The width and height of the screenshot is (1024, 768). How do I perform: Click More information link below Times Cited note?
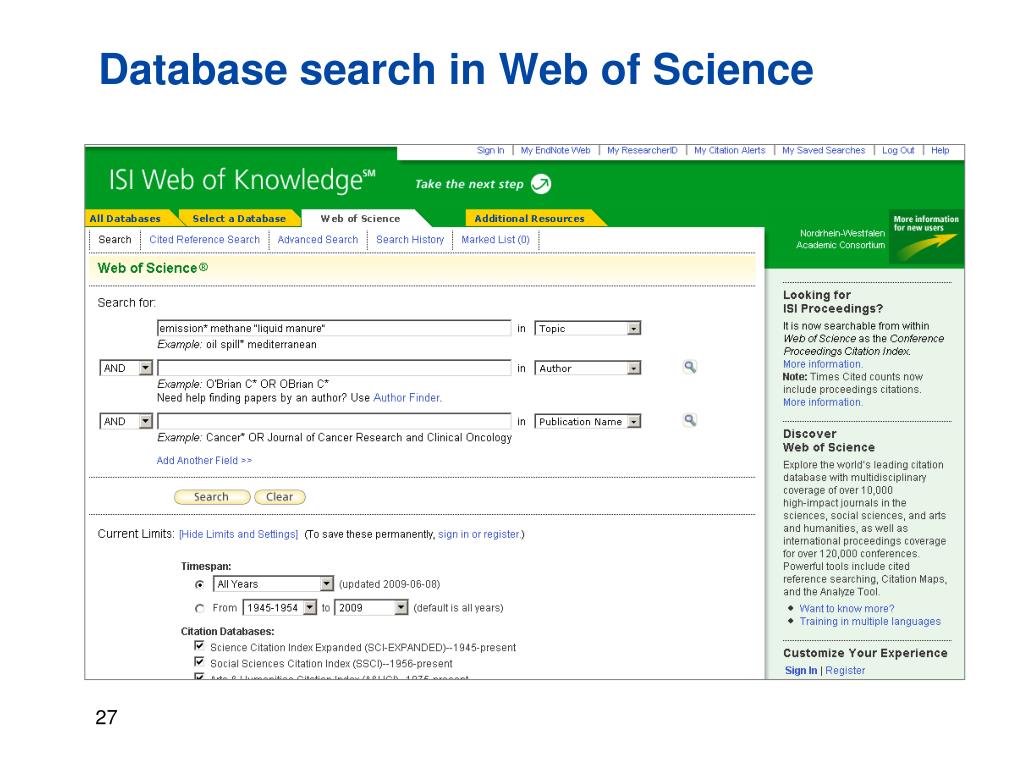pos(823,402)
